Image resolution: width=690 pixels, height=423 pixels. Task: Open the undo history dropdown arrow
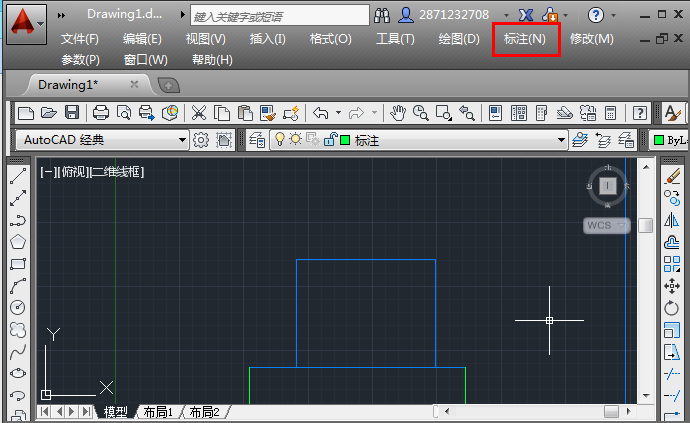[x=338, y=113]
